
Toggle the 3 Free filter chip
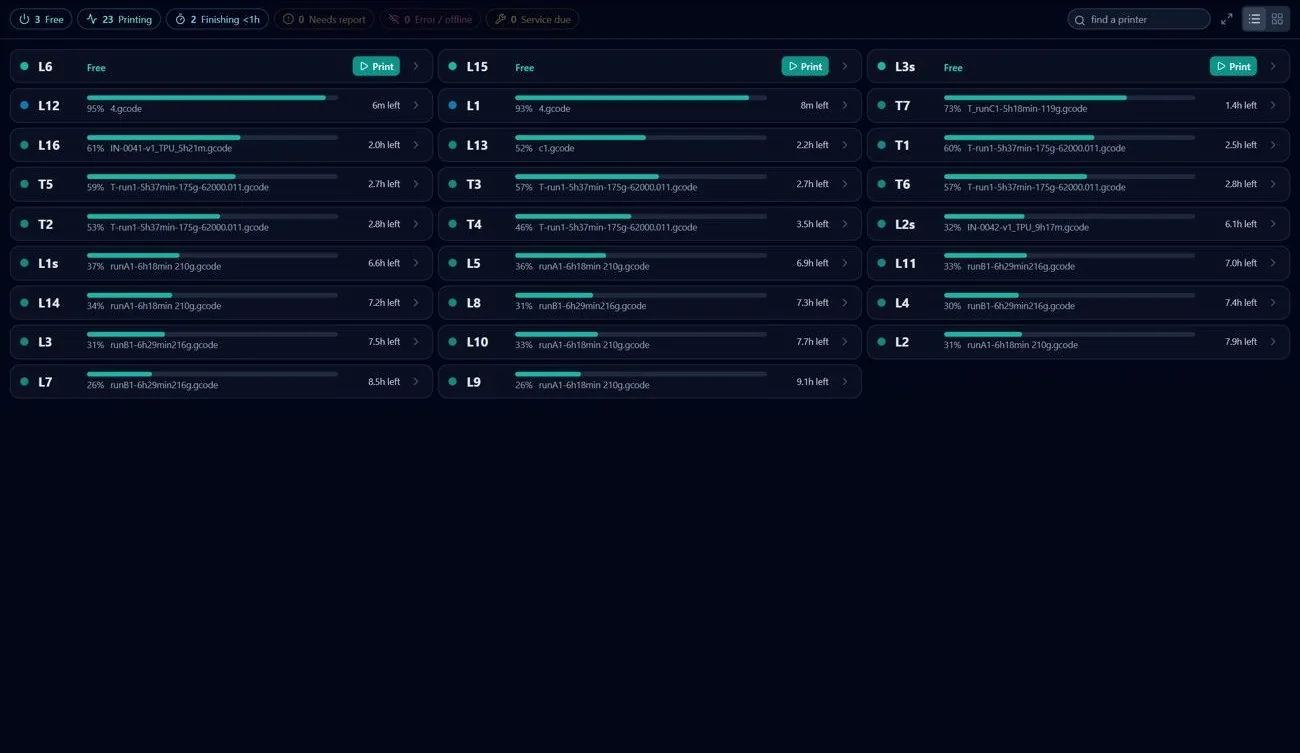pos(41,19)
